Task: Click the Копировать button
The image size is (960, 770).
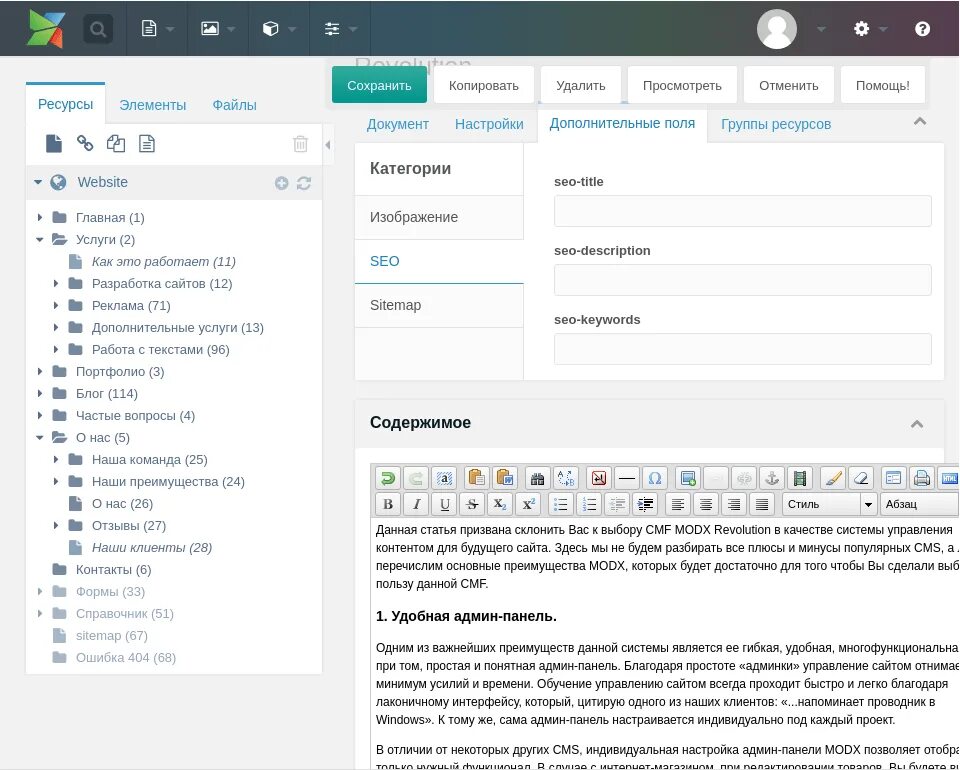Action: (x=484, y=85)
